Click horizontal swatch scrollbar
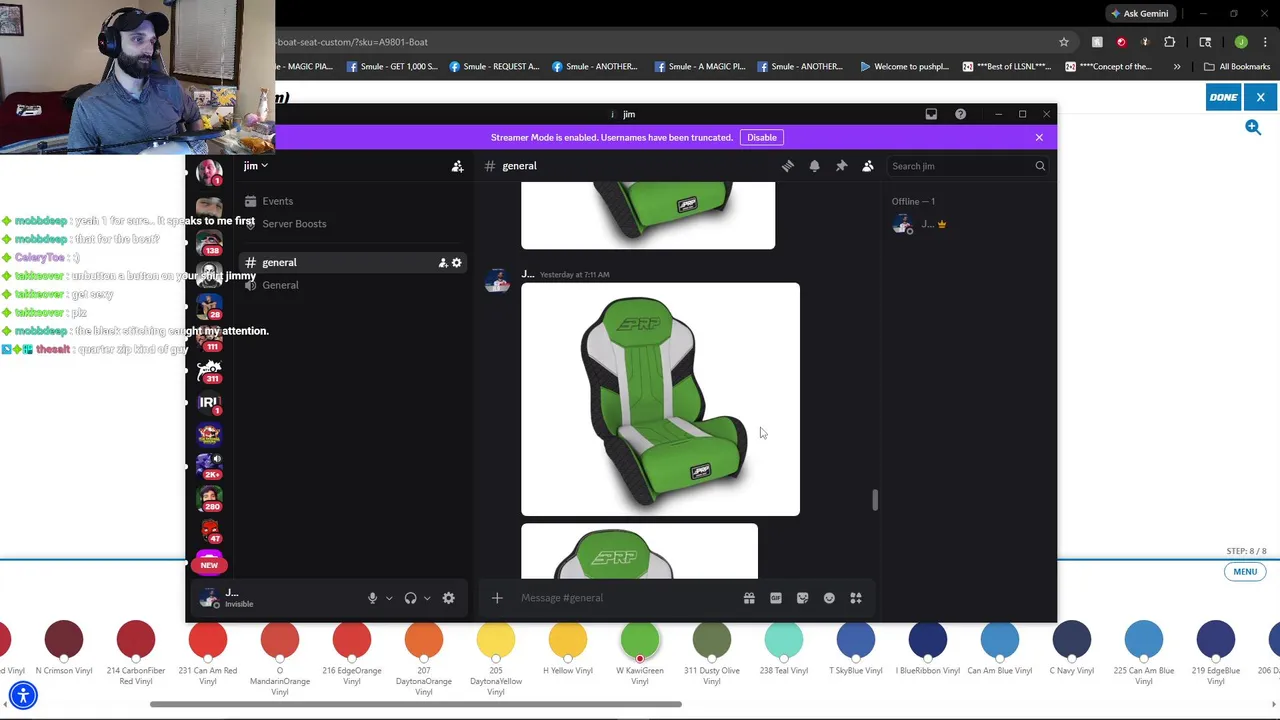The width and height of the screenshot is (1280, 720). click(416, 705)
